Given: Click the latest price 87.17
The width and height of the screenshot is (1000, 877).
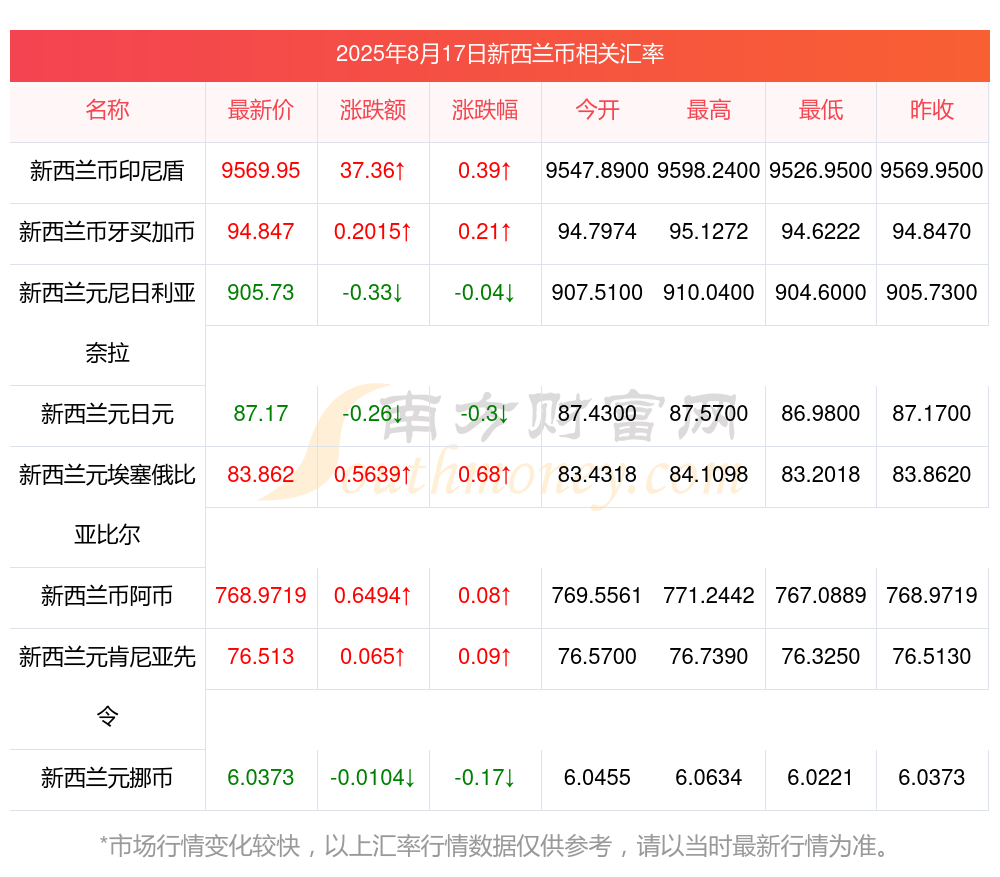Looking at the screenshot, I should point(261,413).
